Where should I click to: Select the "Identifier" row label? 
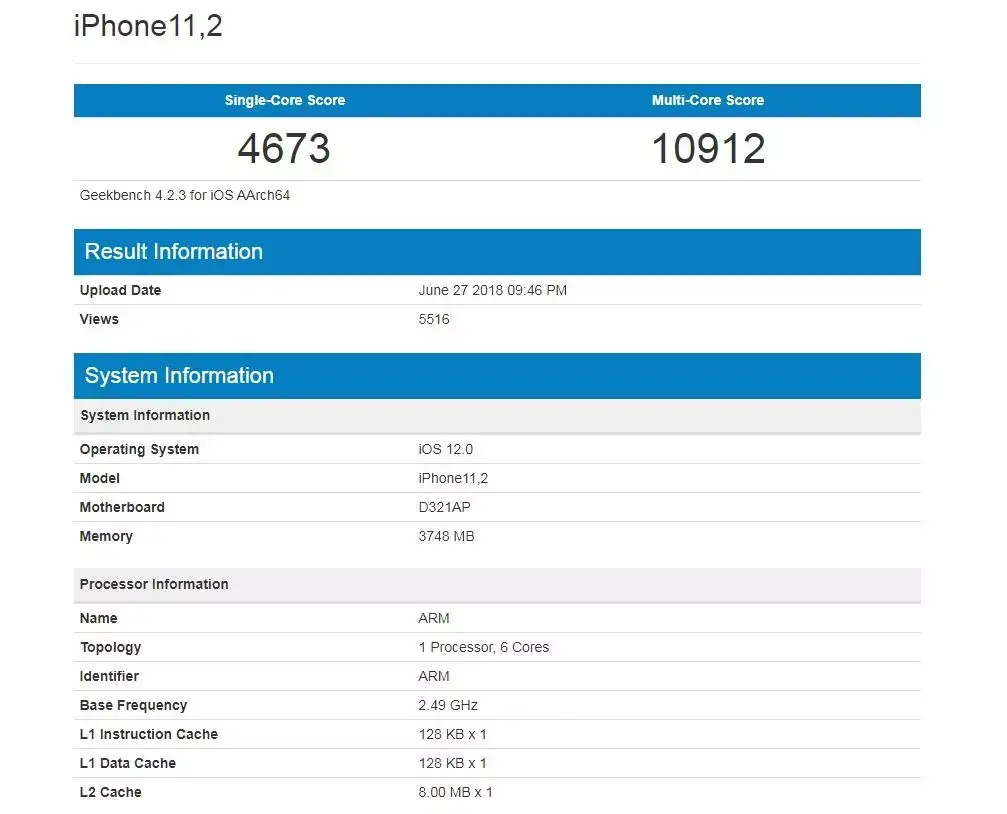tap(109, 677)
